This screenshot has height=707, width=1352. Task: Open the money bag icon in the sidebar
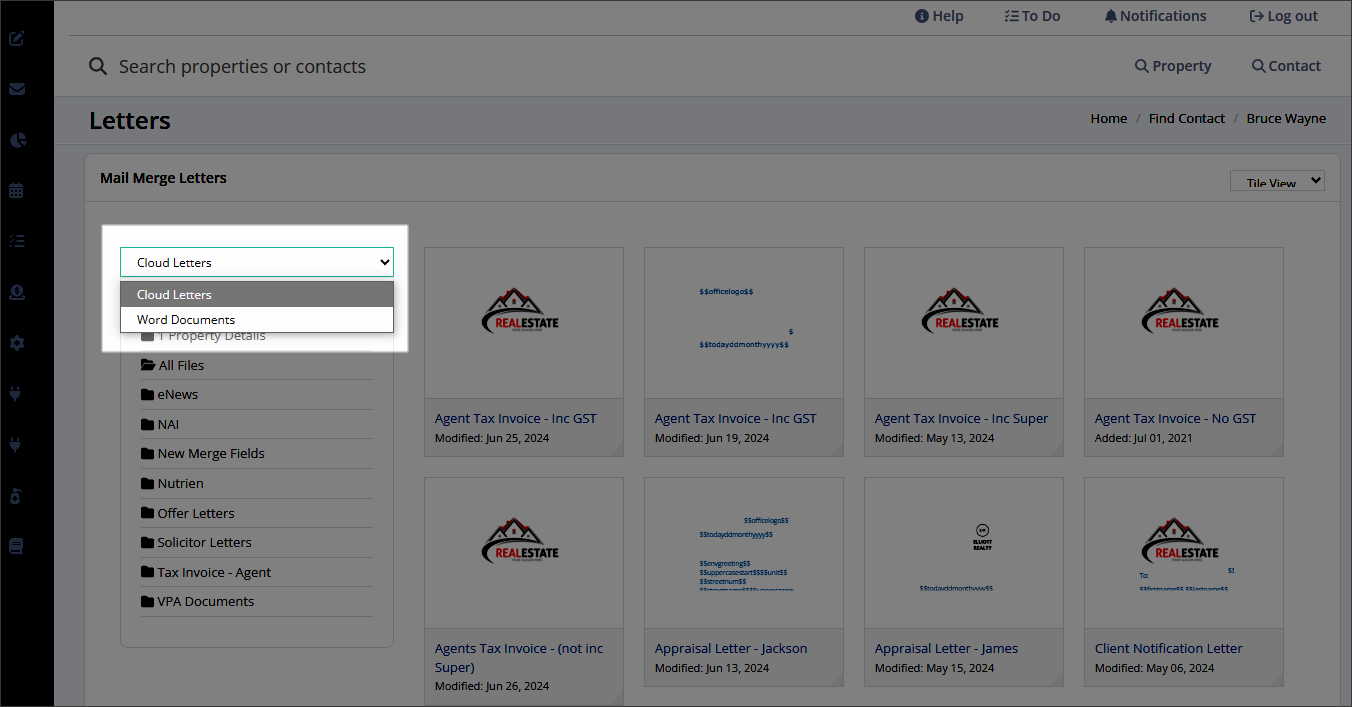click(x=17, y=495)
